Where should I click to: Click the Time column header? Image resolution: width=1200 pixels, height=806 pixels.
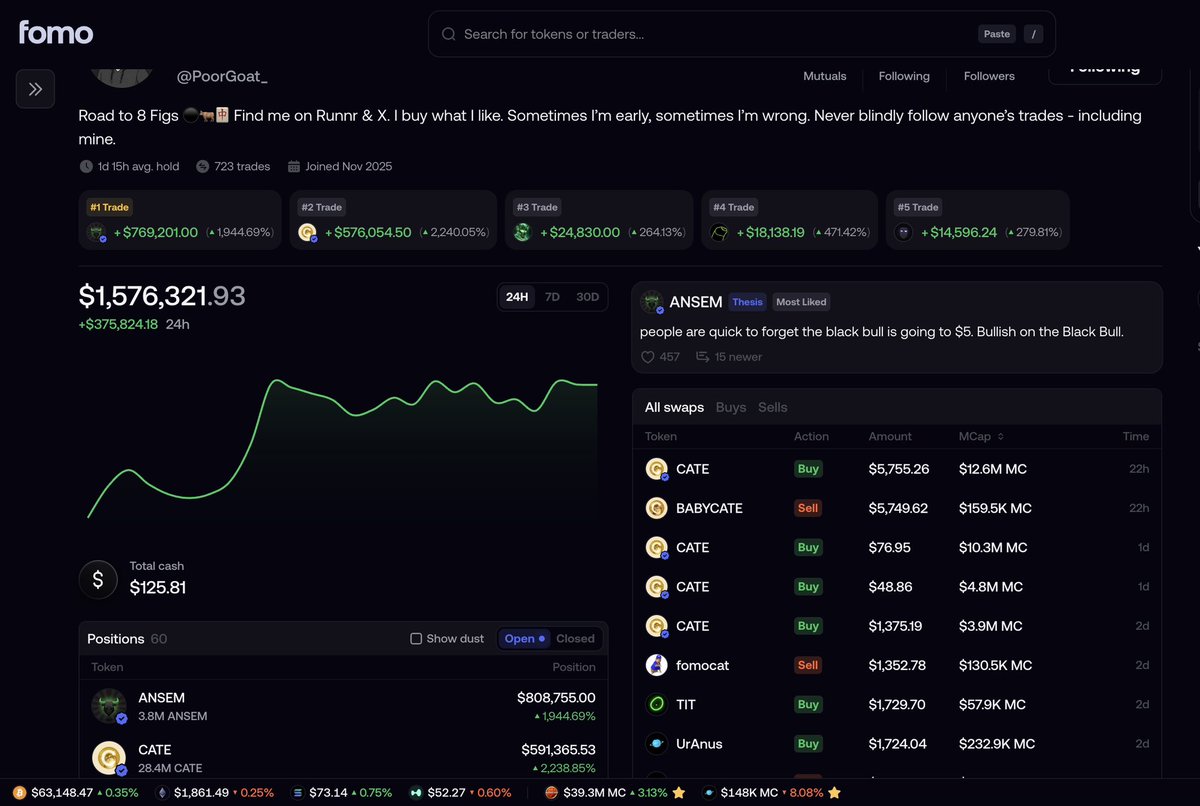(x=1135, y=436)
